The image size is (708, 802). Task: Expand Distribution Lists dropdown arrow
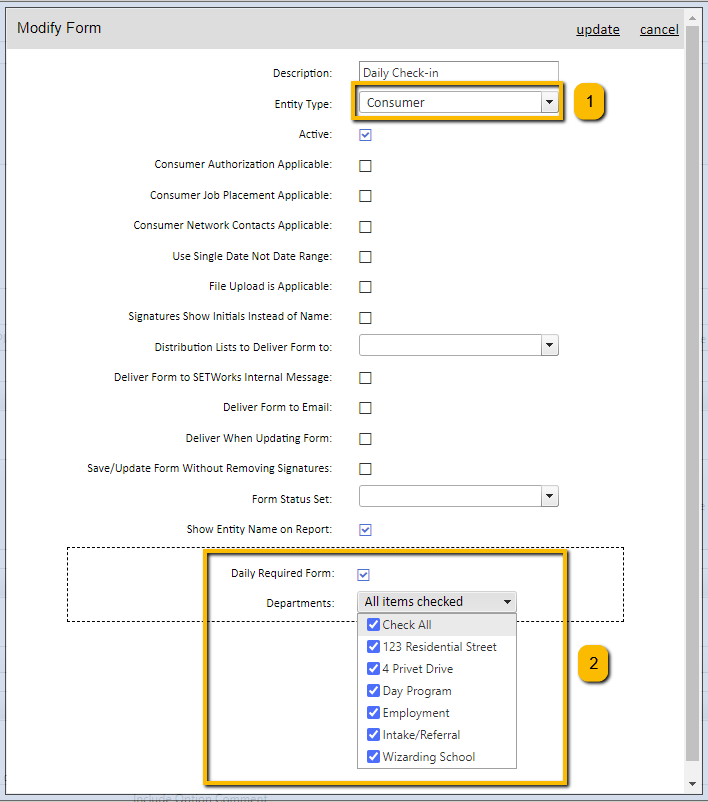549,345
